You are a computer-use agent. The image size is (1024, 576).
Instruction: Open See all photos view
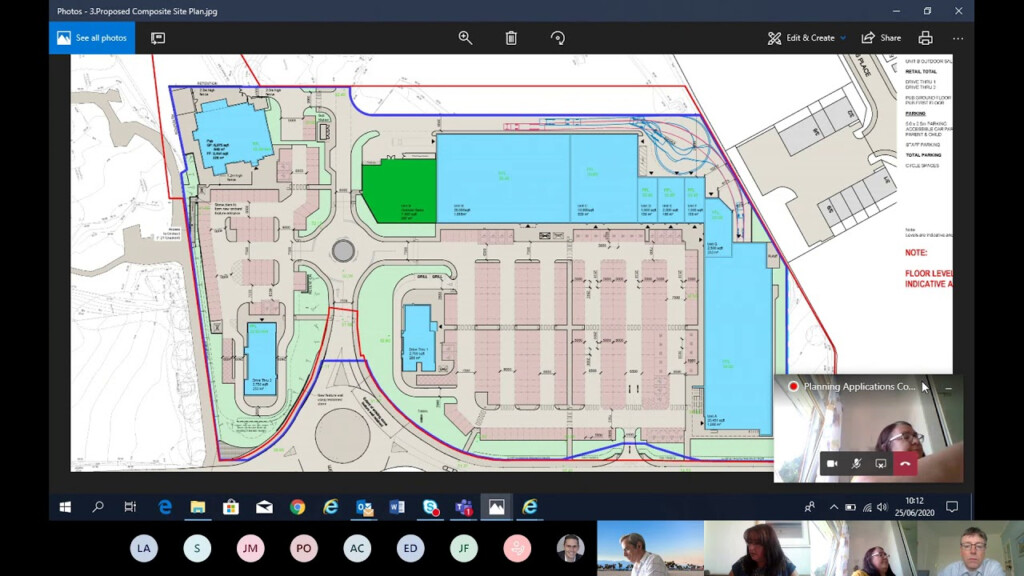(x=92, y=38)
